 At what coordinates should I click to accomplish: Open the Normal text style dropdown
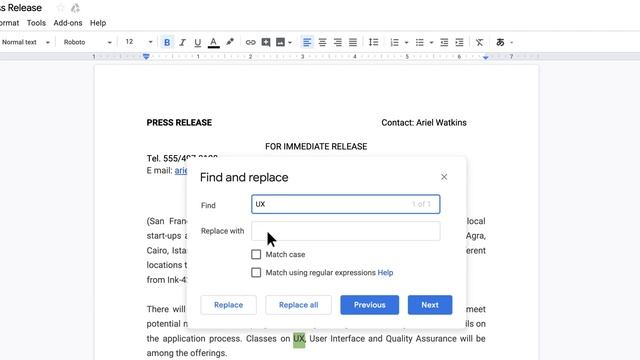(25, 42)
